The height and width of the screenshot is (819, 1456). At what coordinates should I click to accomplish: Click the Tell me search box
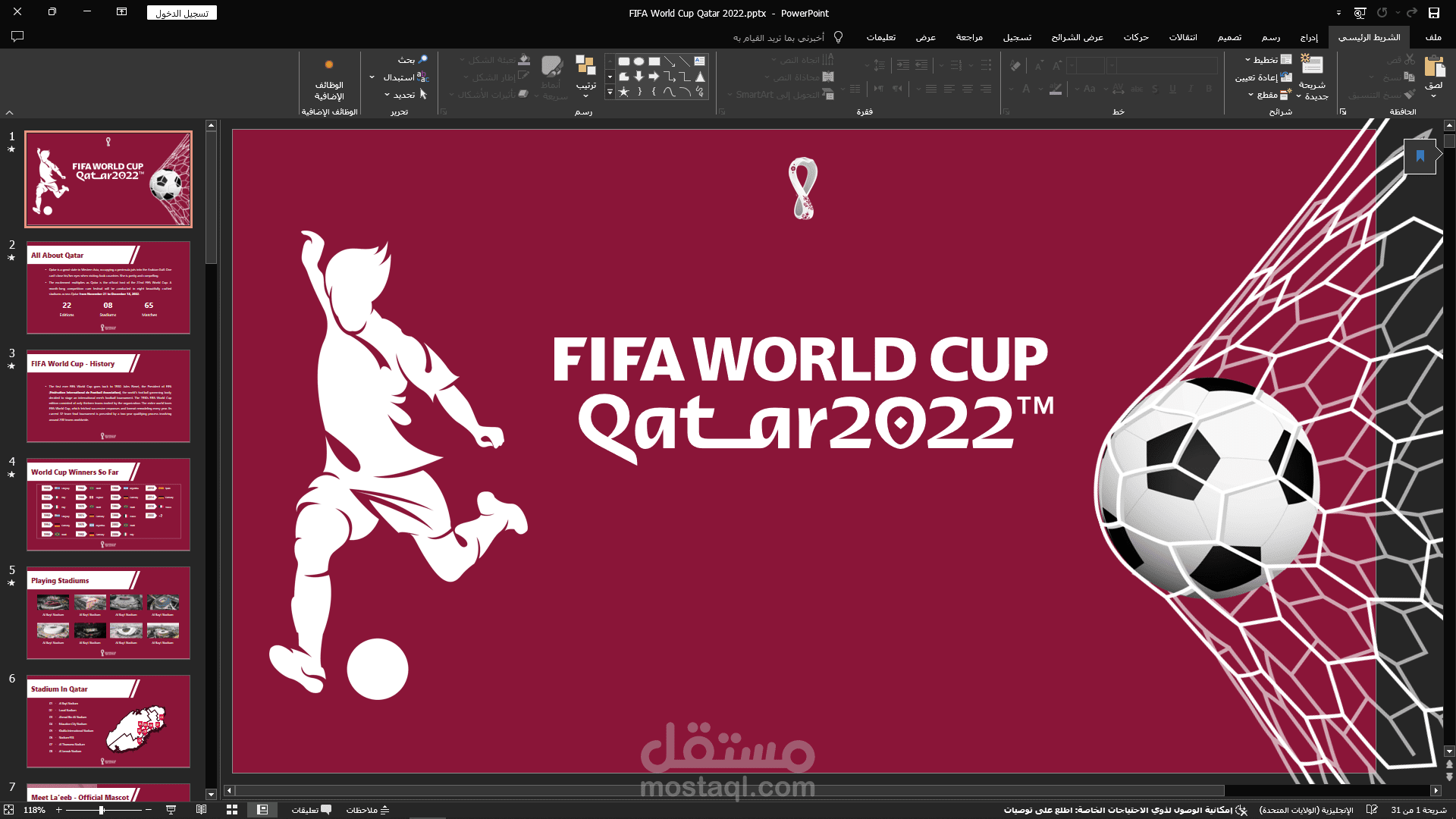787,37
